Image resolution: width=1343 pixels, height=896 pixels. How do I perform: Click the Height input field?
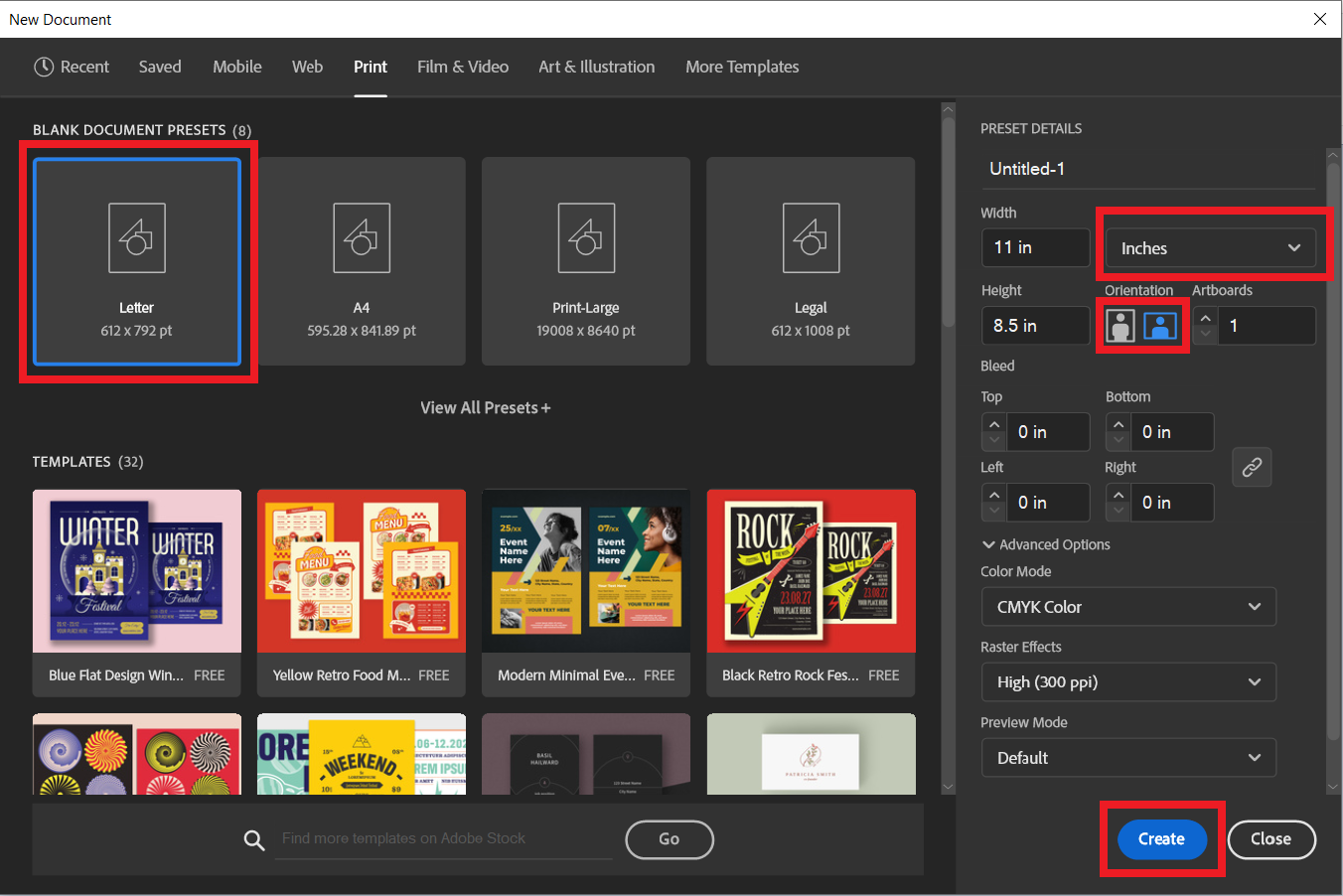pos(1035,326)
